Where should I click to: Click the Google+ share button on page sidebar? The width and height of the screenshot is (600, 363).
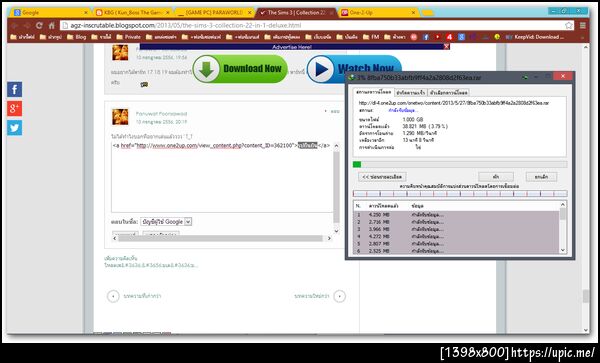coord(15,109)
